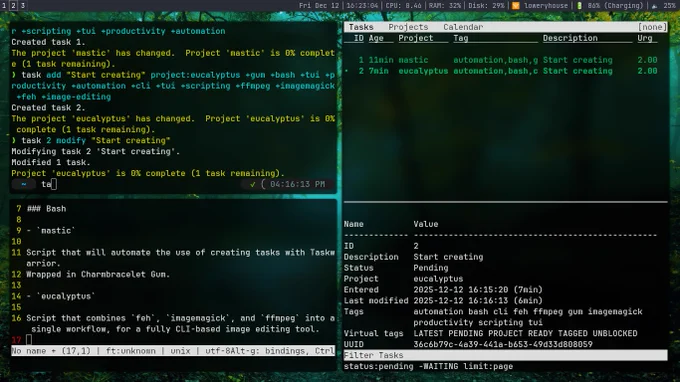Click the Project column header
The height and width of the screenshot is (382, 680).
point(415,38)
